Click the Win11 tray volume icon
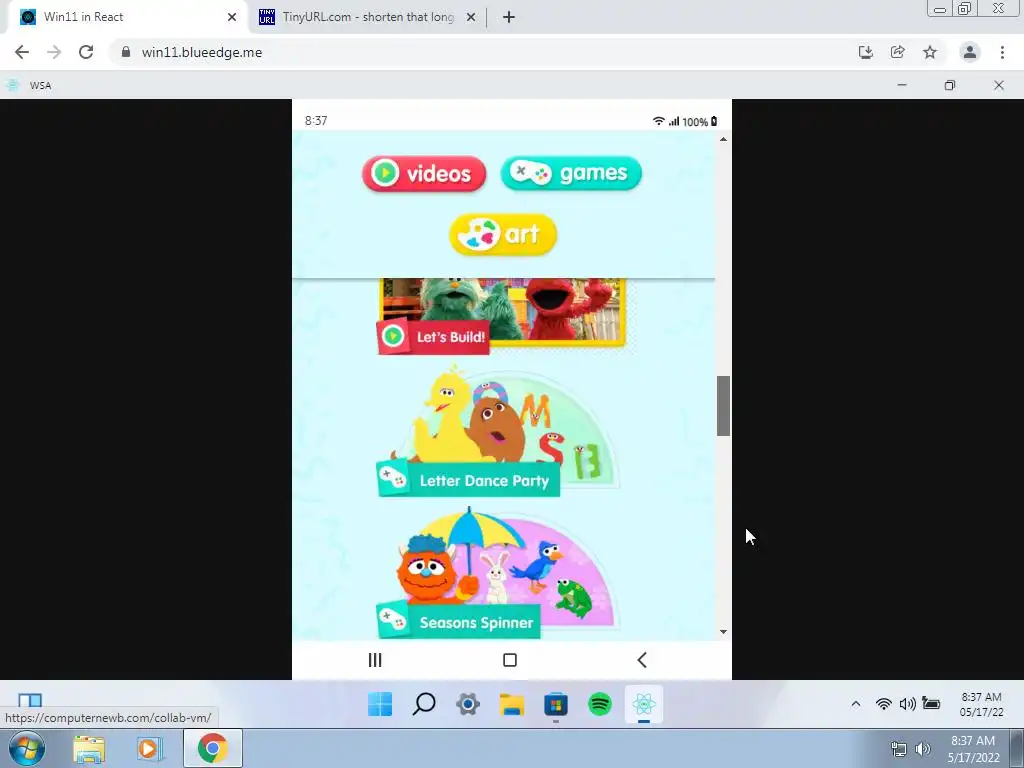 [x=907, y=703]
